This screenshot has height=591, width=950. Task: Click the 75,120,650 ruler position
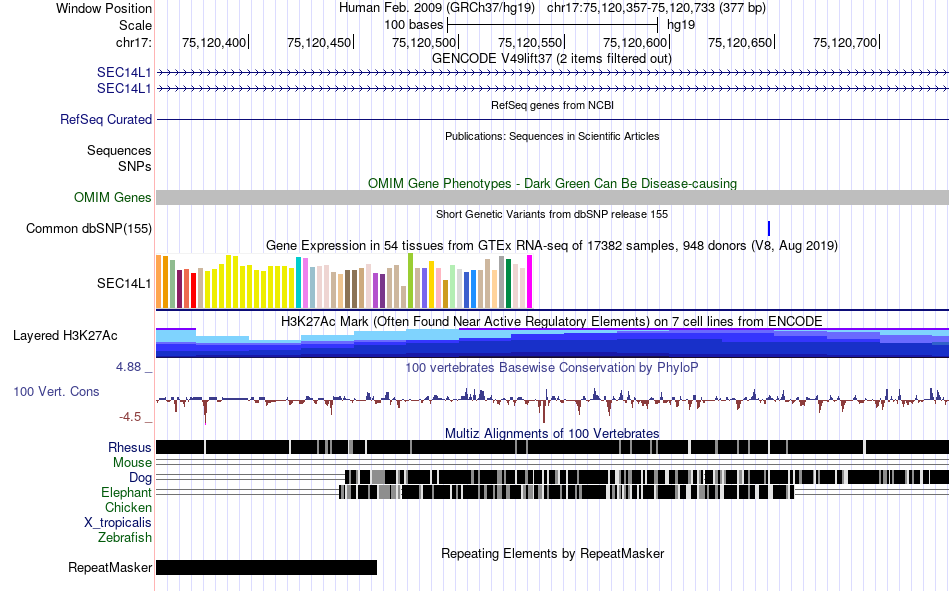(740, 42)
